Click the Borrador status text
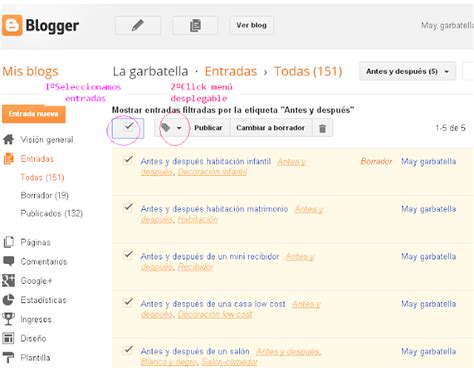The height and width of the screenshot is (371, 474). pyautogui.click(x=376, y=161)
